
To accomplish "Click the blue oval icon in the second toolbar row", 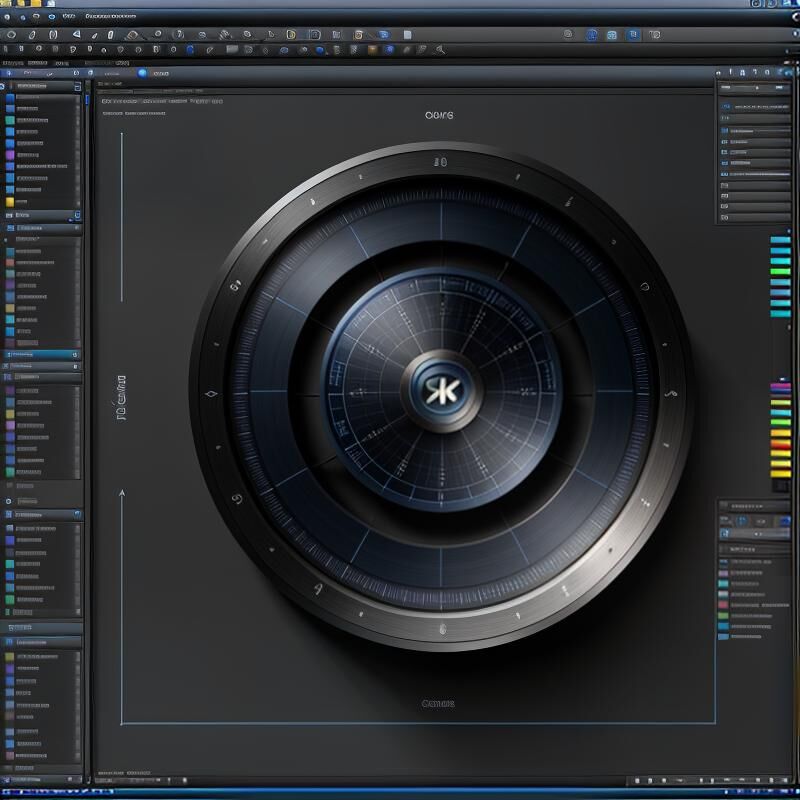I will point(320,49).
